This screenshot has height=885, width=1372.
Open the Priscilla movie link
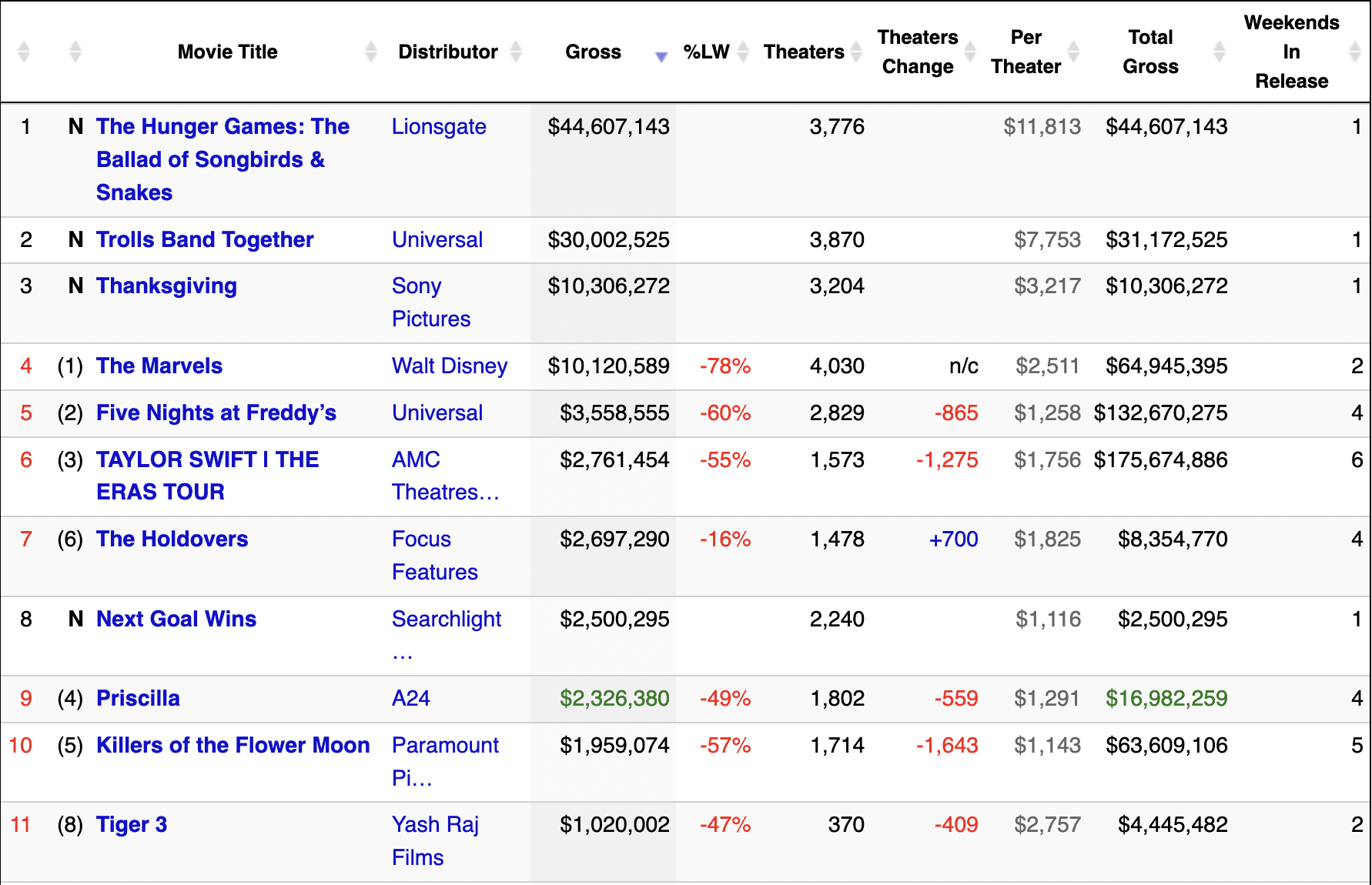tap(139, 699)
